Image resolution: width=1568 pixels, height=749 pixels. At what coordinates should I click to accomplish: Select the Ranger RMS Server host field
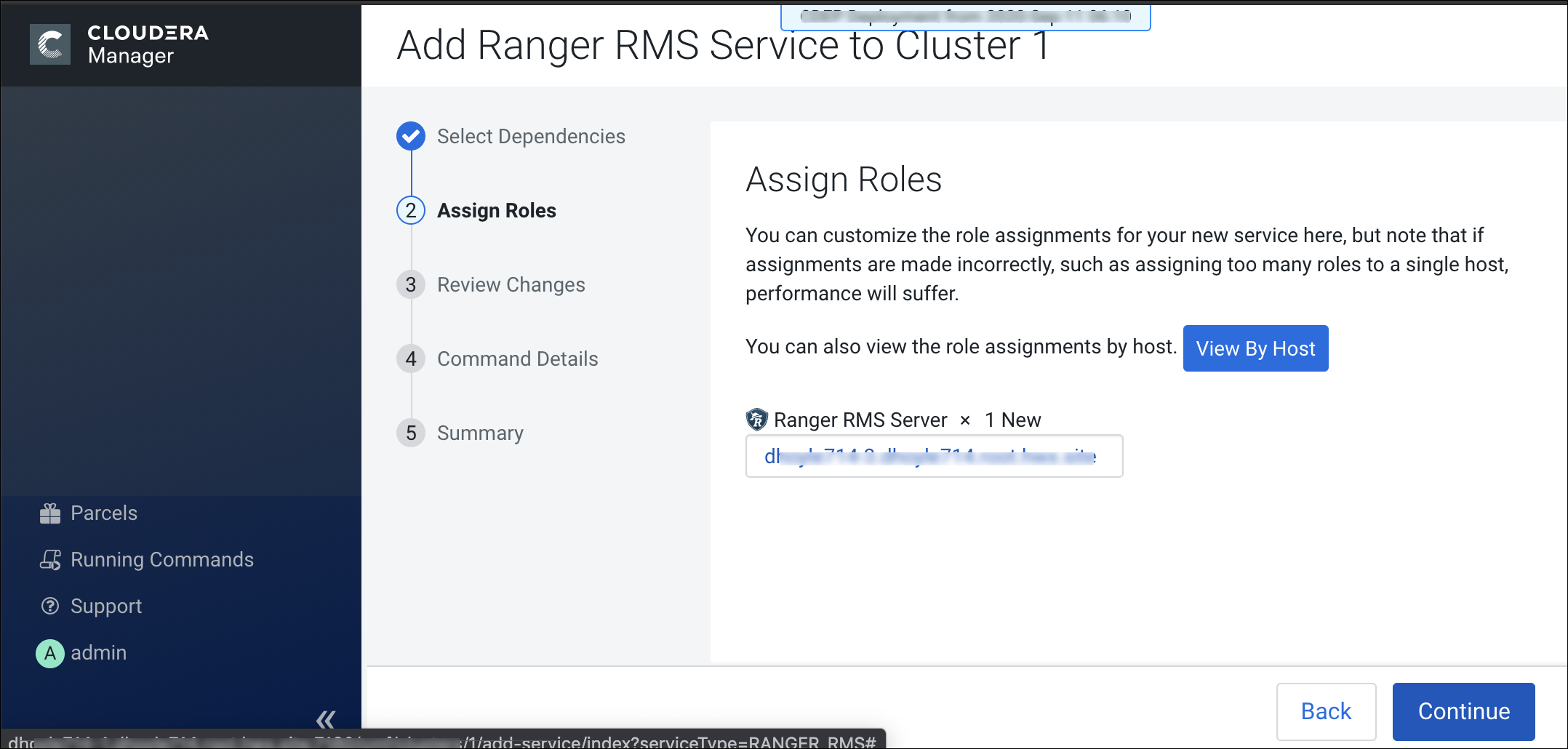tap(934, 457)
